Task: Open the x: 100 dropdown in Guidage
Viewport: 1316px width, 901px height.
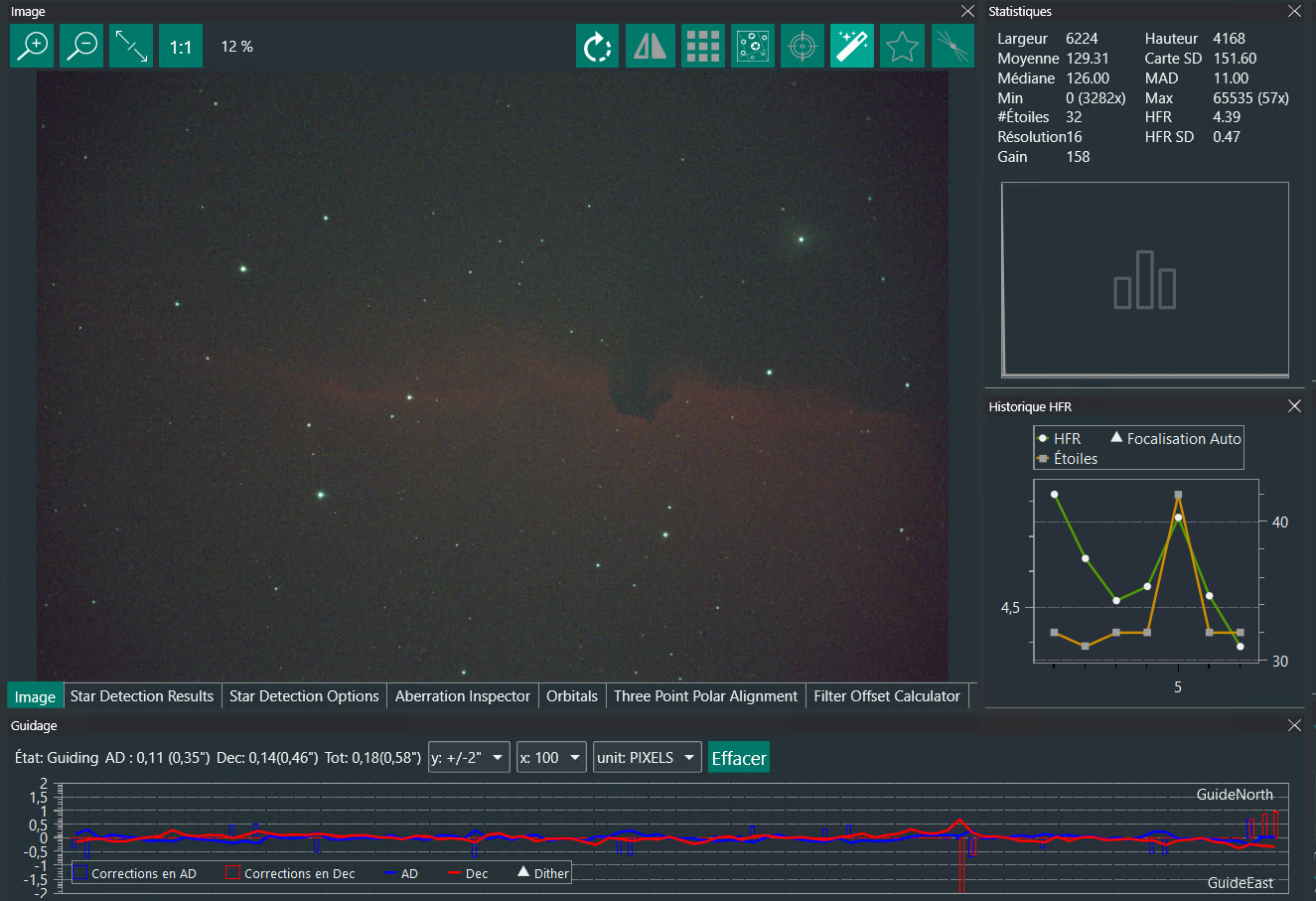Action: 551,758
